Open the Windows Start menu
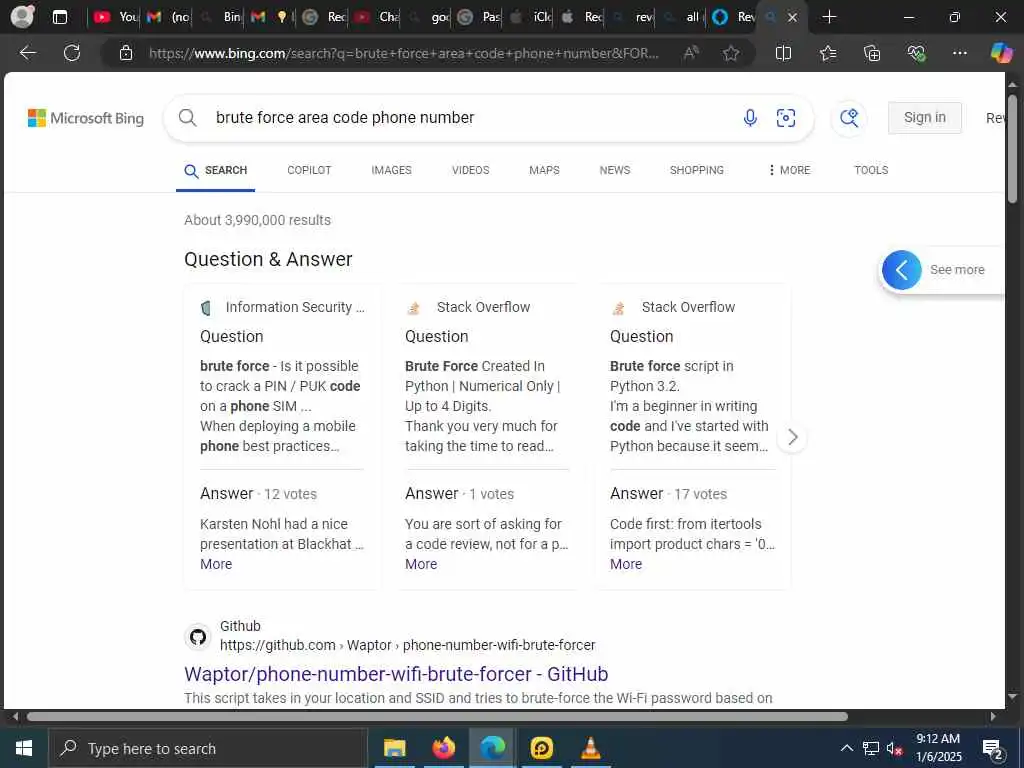 tap(24, 748)
